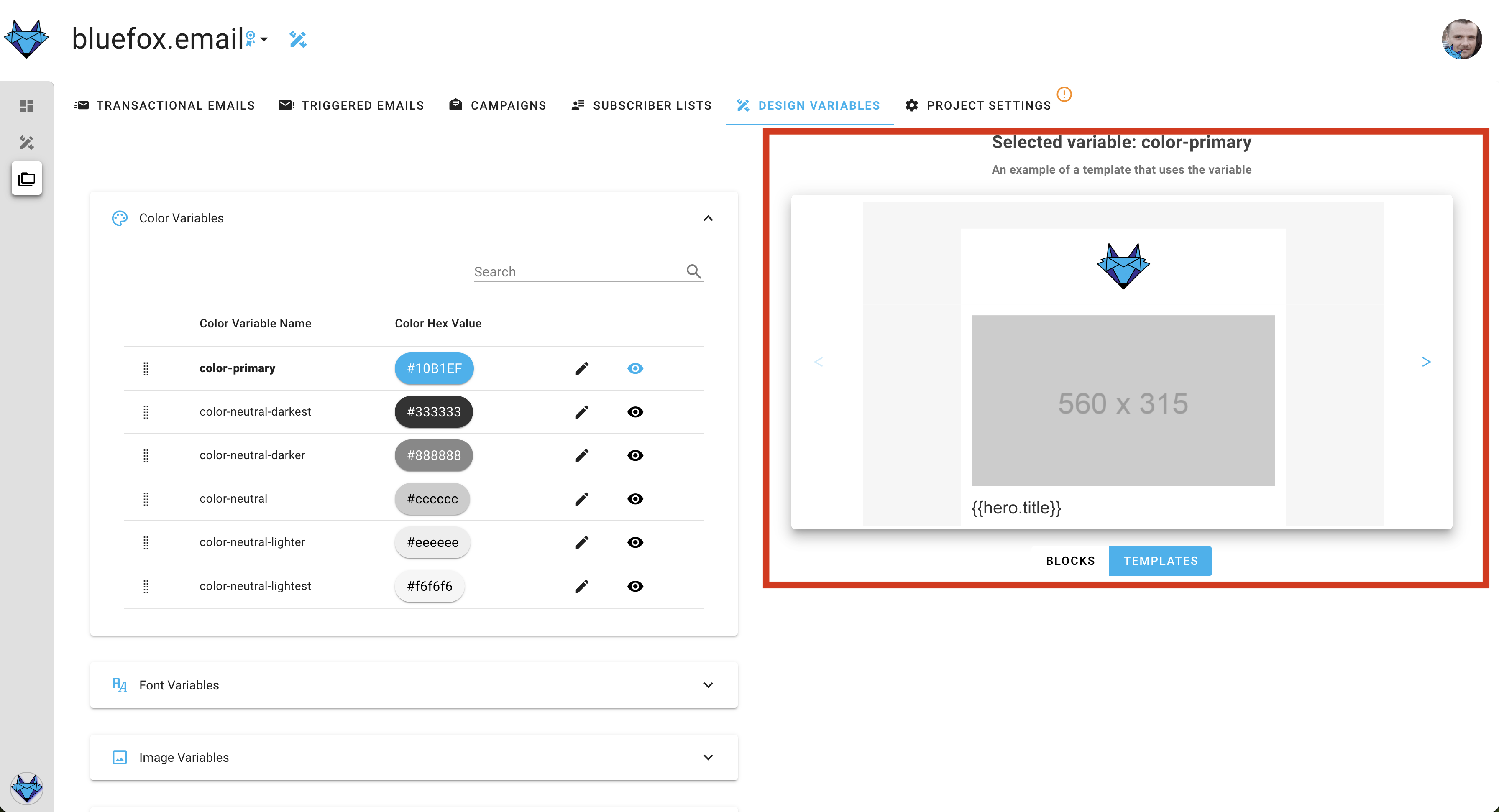Open the Campaigns tab
The width and height of the screenshot is (1499, 812).
pyautogui.click(x=498, y=105)
